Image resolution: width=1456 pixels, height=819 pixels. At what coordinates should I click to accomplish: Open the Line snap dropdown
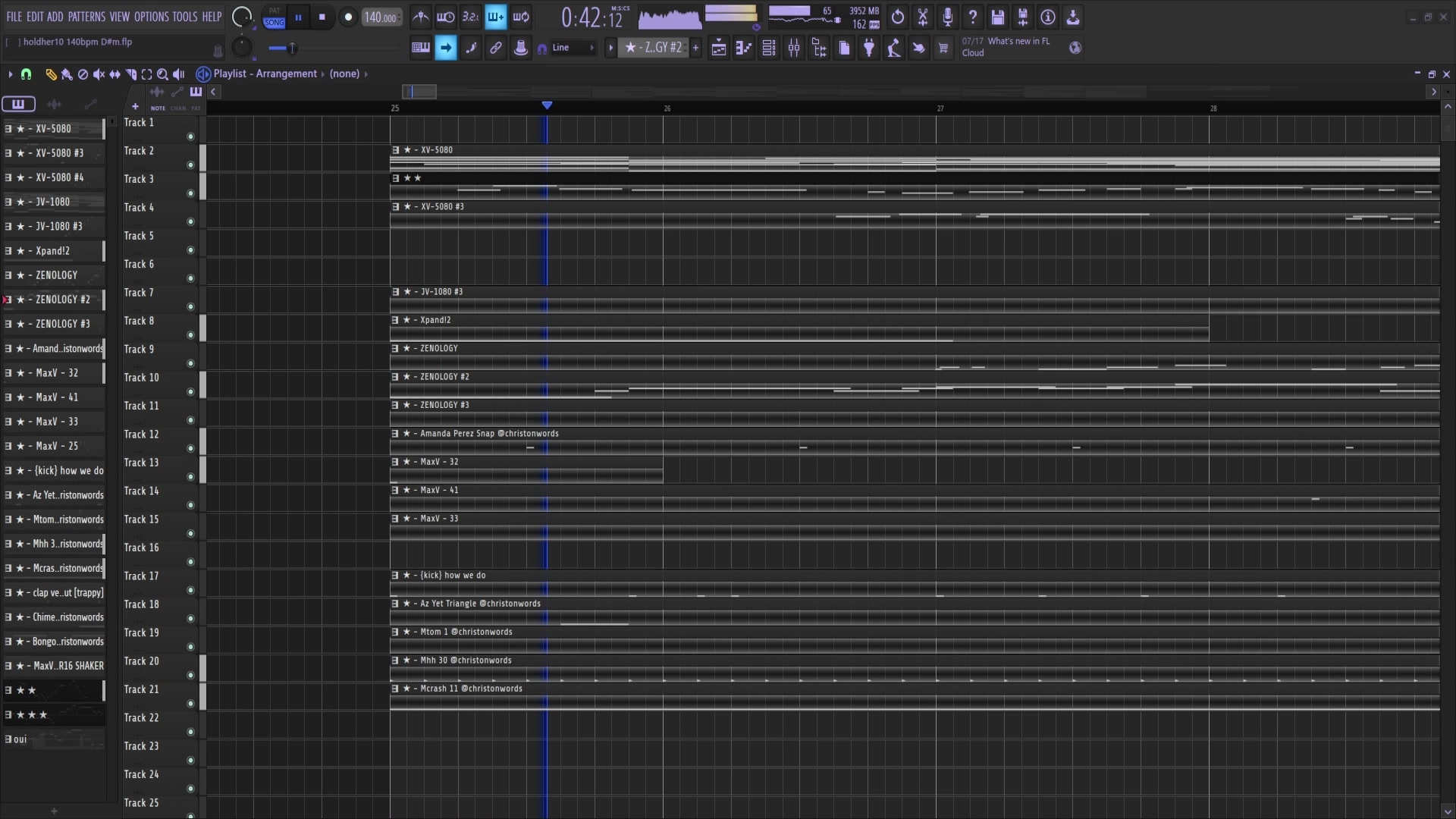point(573,48)
